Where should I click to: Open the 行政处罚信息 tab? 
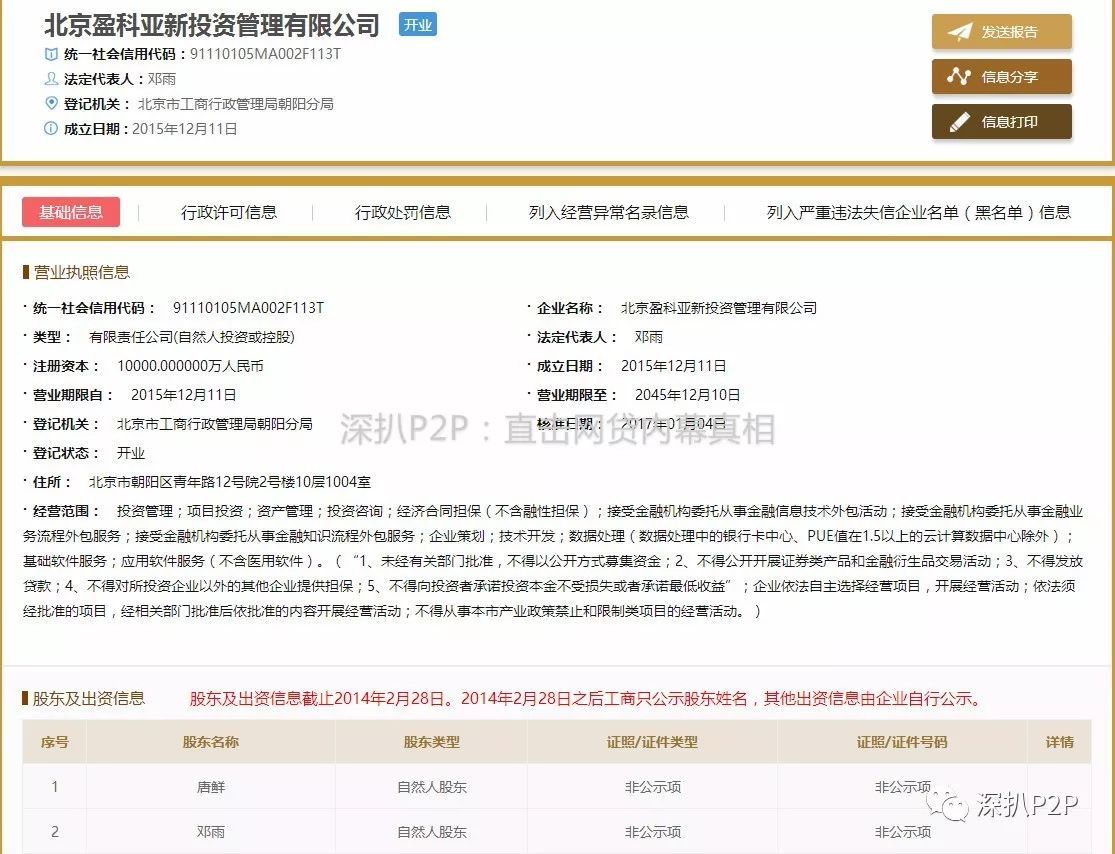403,212
